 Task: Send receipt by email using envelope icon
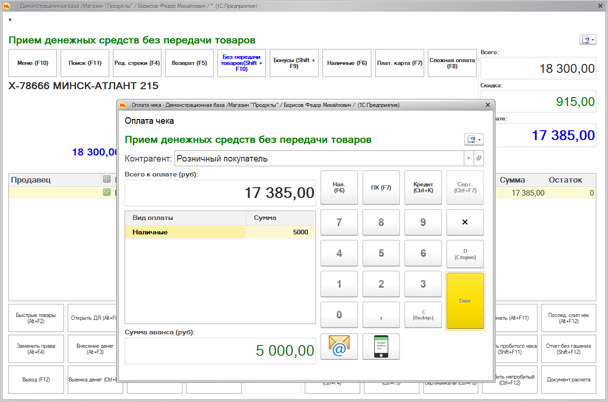click(x=339, y=346)
